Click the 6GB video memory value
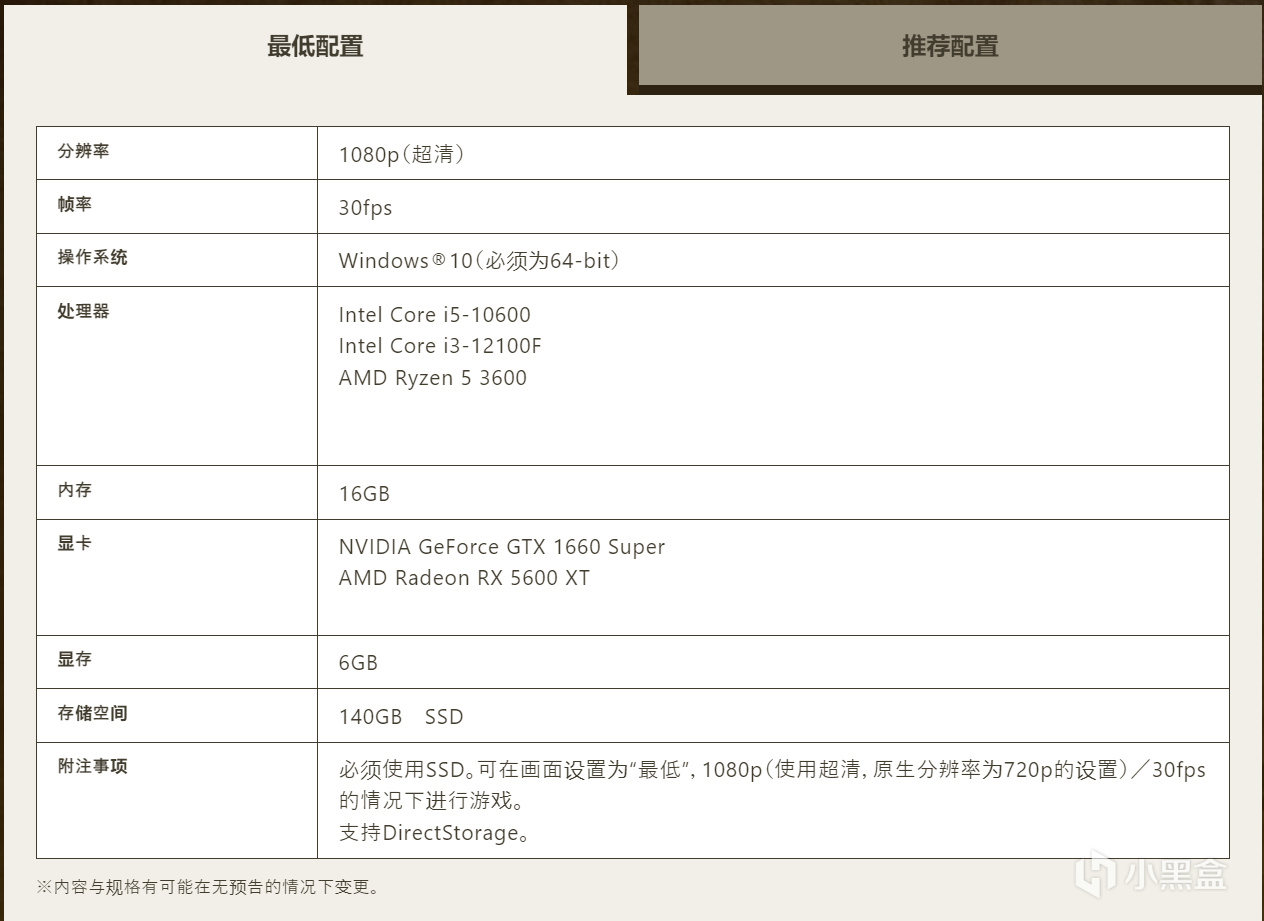 (x=358, y=663)
